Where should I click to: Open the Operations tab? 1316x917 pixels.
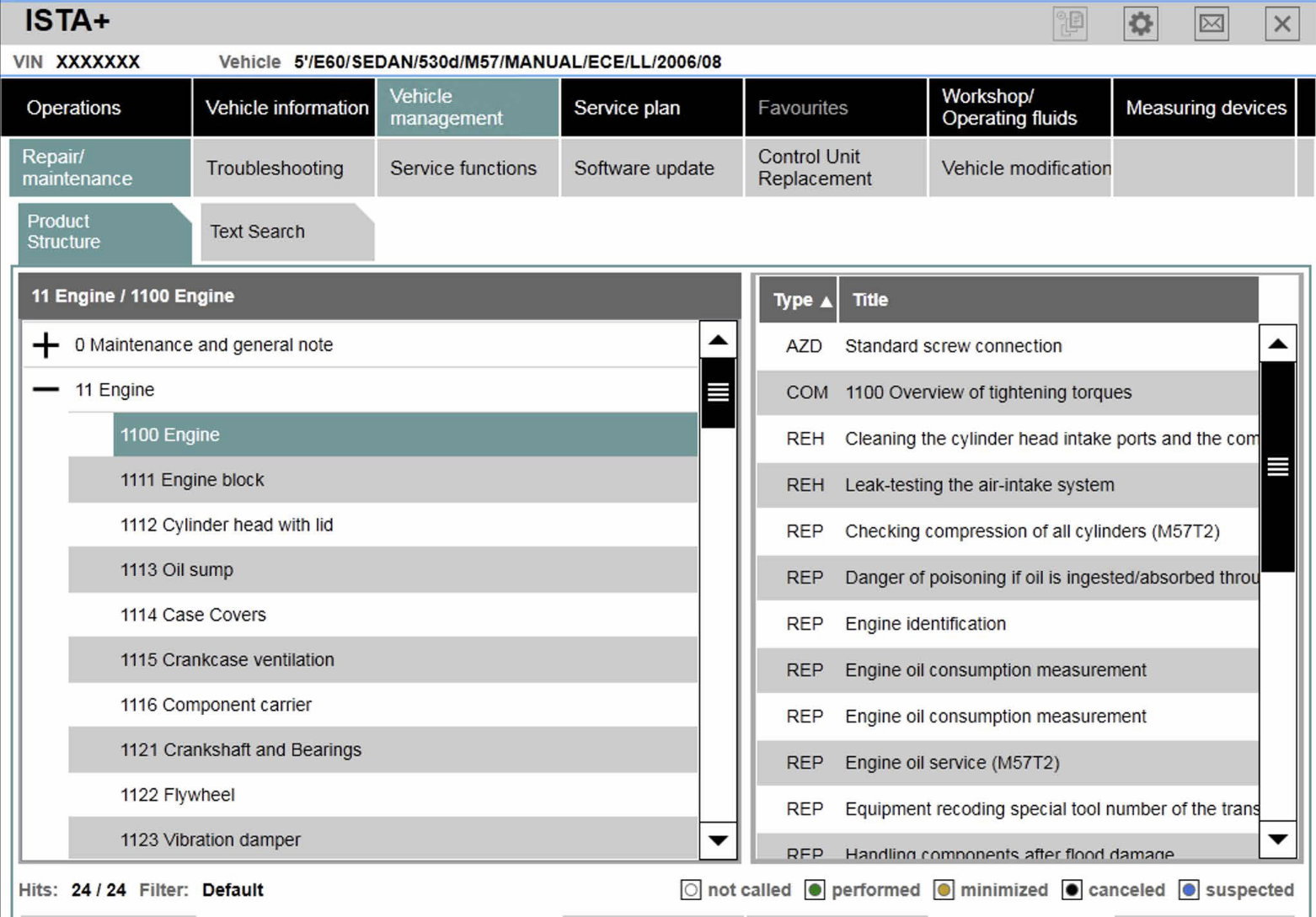[x=96, y=108]
